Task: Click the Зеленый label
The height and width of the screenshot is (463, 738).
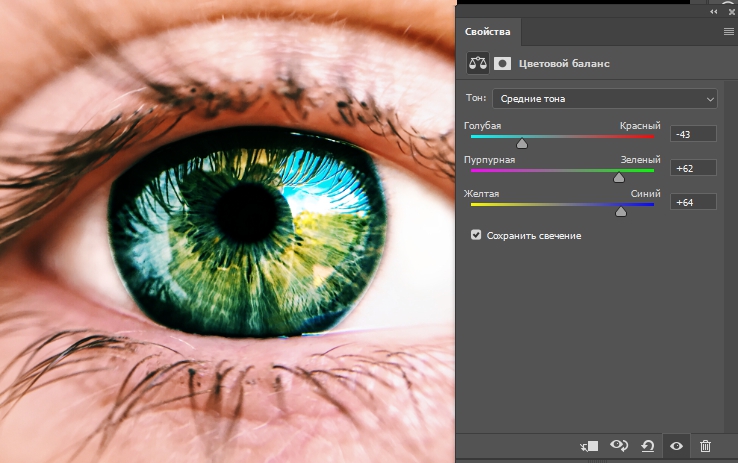Action: (640, 160)
